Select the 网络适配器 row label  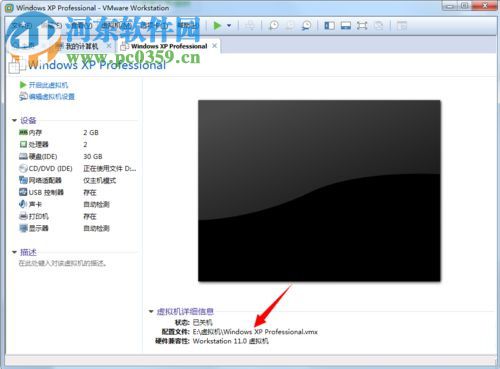tap(45, 180)
